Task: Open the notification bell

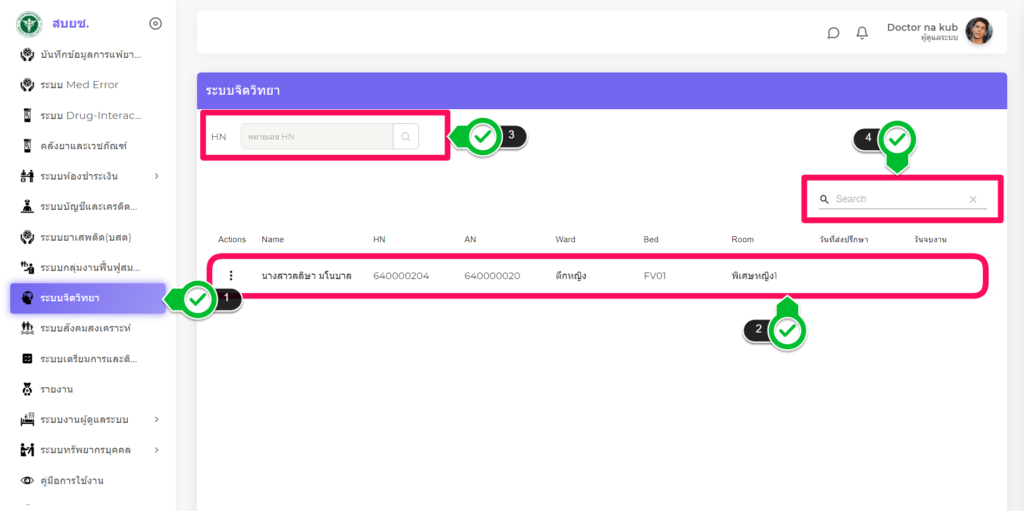Action: click(862, 33)
